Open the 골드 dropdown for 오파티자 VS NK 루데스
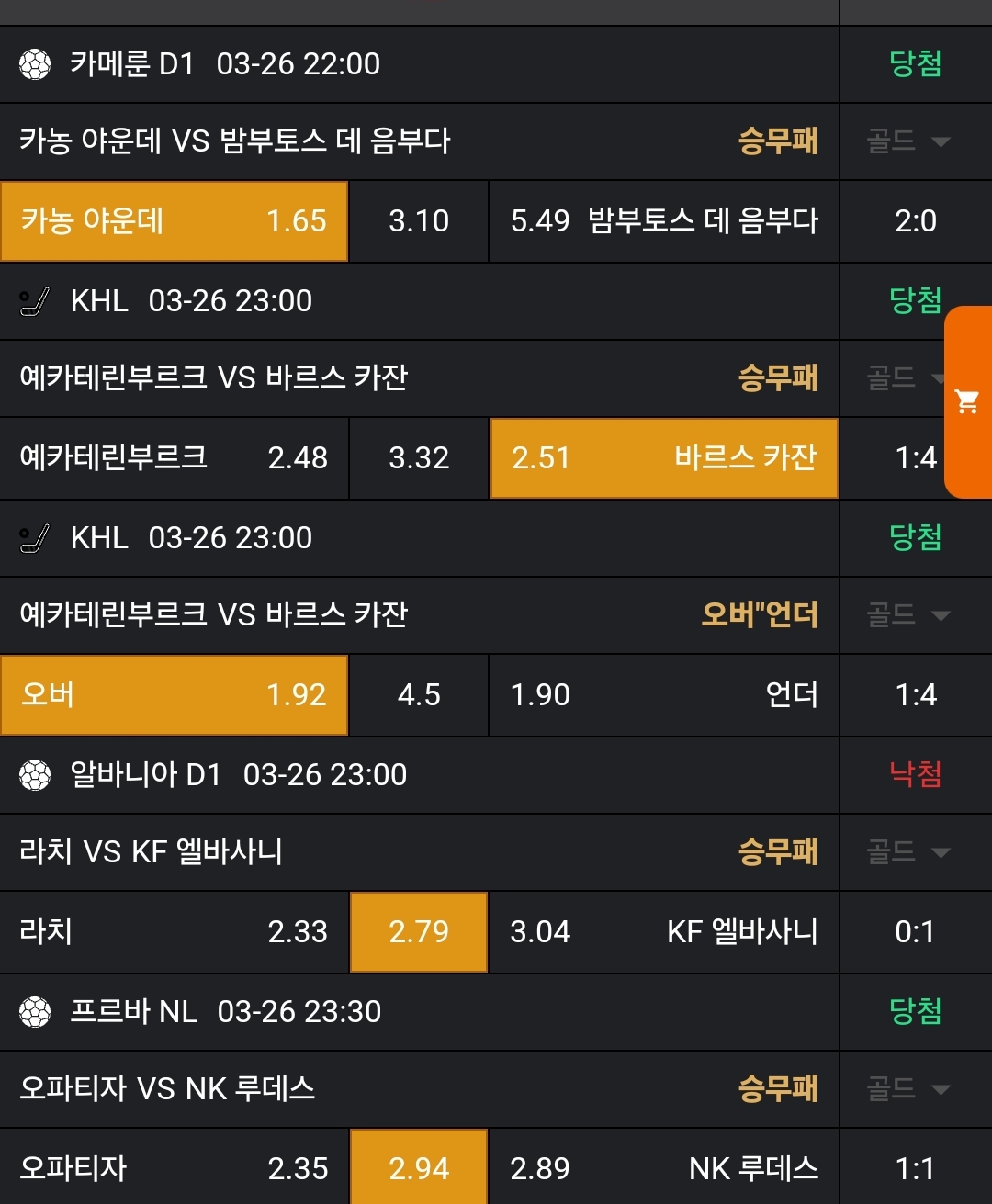992x1204 pixels. (908, 1089)
